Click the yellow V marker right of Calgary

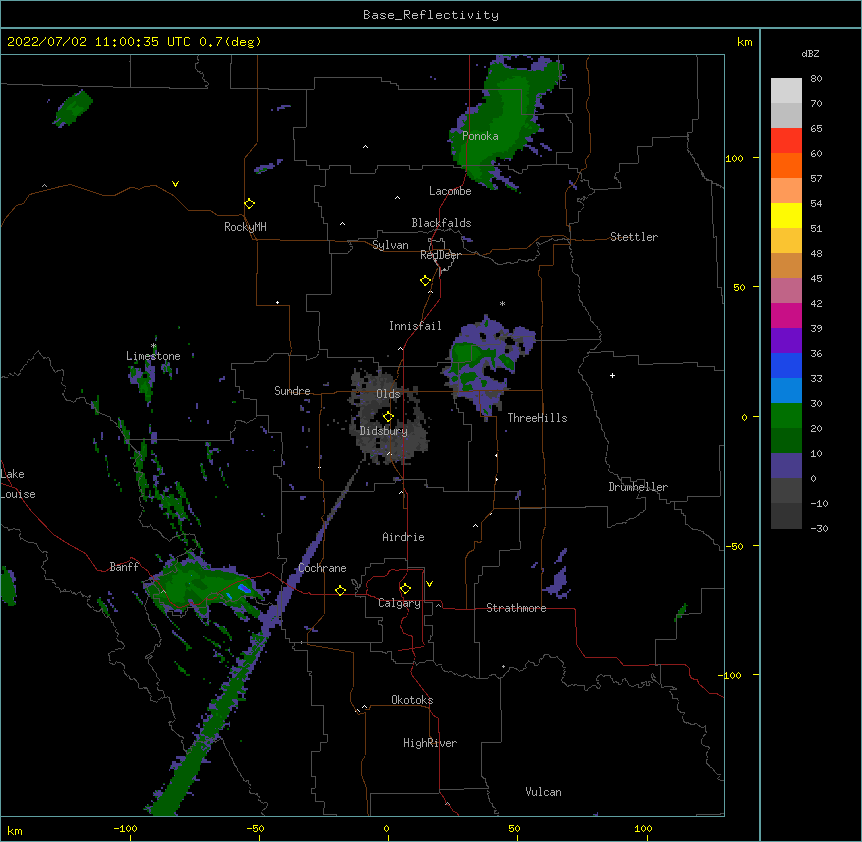[x=429, y=584]
